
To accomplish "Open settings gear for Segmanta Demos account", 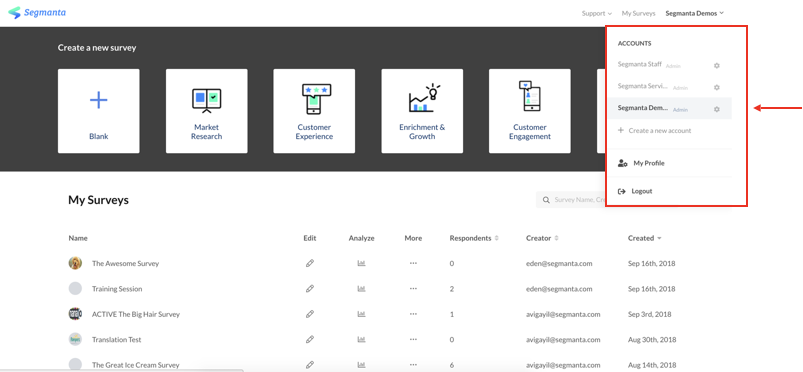I will 716,109.
